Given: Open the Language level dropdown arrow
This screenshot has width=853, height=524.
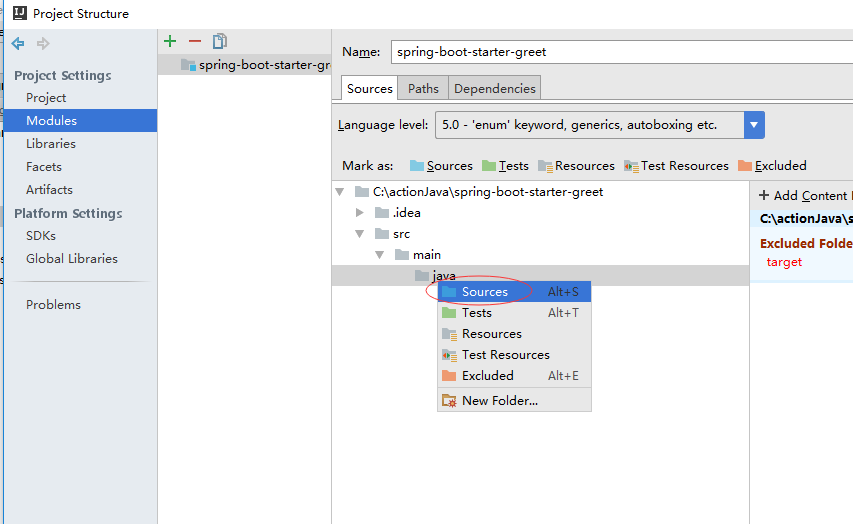Looking at the screenshot, I should coord(754,125).
